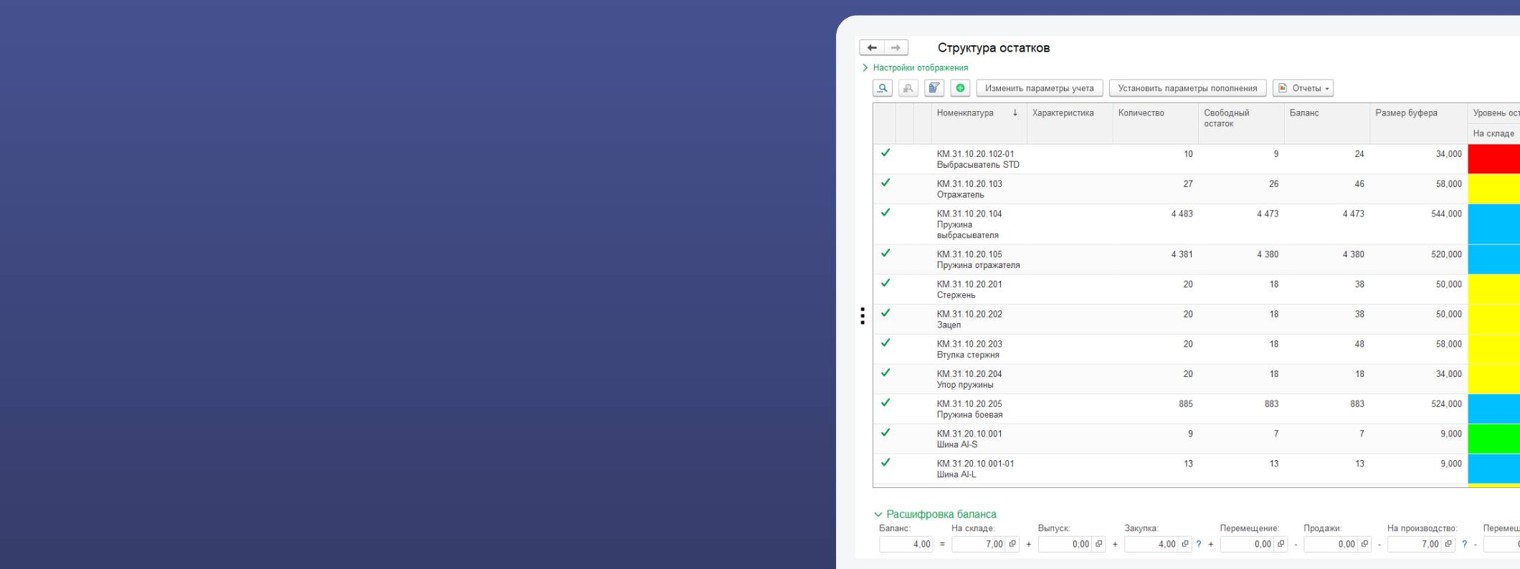Select КМ.31.10.20.104 Пружина выбрасывателя name cell
Image resolution: width=1520 pixels, height=569 pixels.
click(978, 224)
